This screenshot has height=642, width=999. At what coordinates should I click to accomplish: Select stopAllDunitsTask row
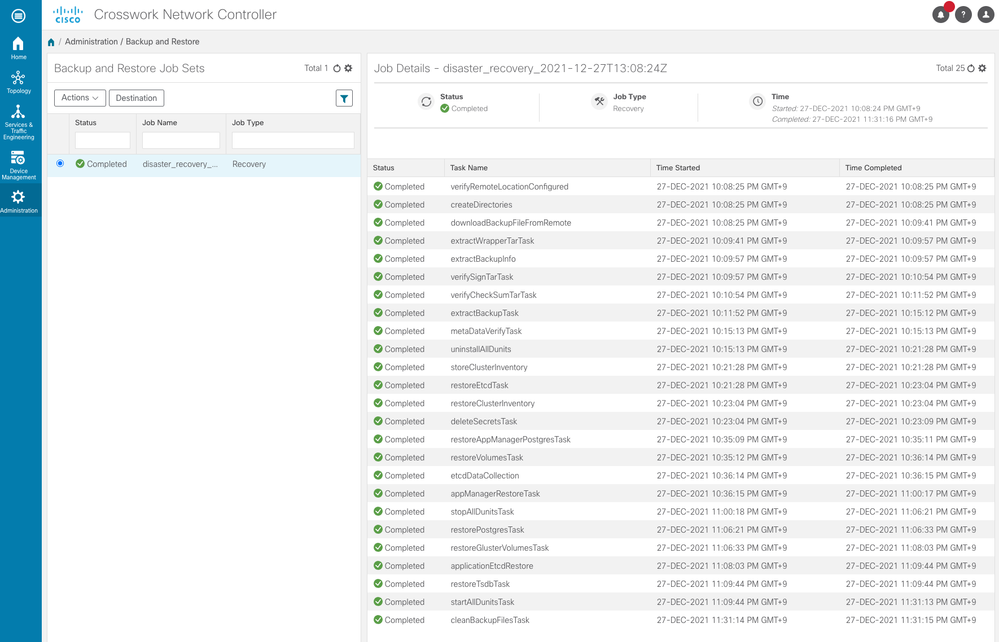coord(680,511)
